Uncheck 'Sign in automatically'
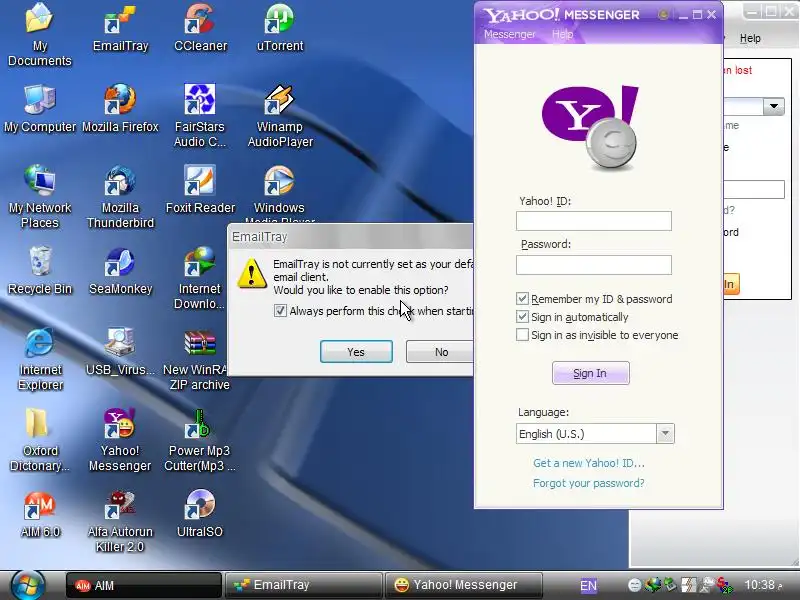800x600 pixels. pos(522,317)
